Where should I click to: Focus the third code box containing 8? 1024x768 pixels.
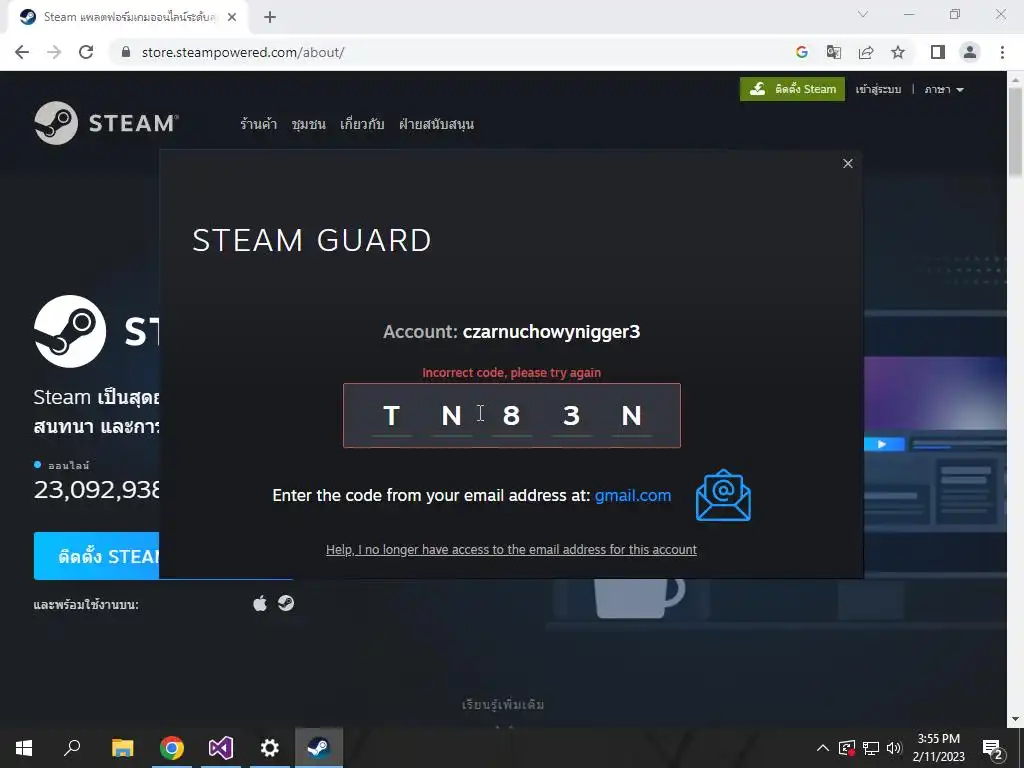pyautogui.click(x=511, y=415)
